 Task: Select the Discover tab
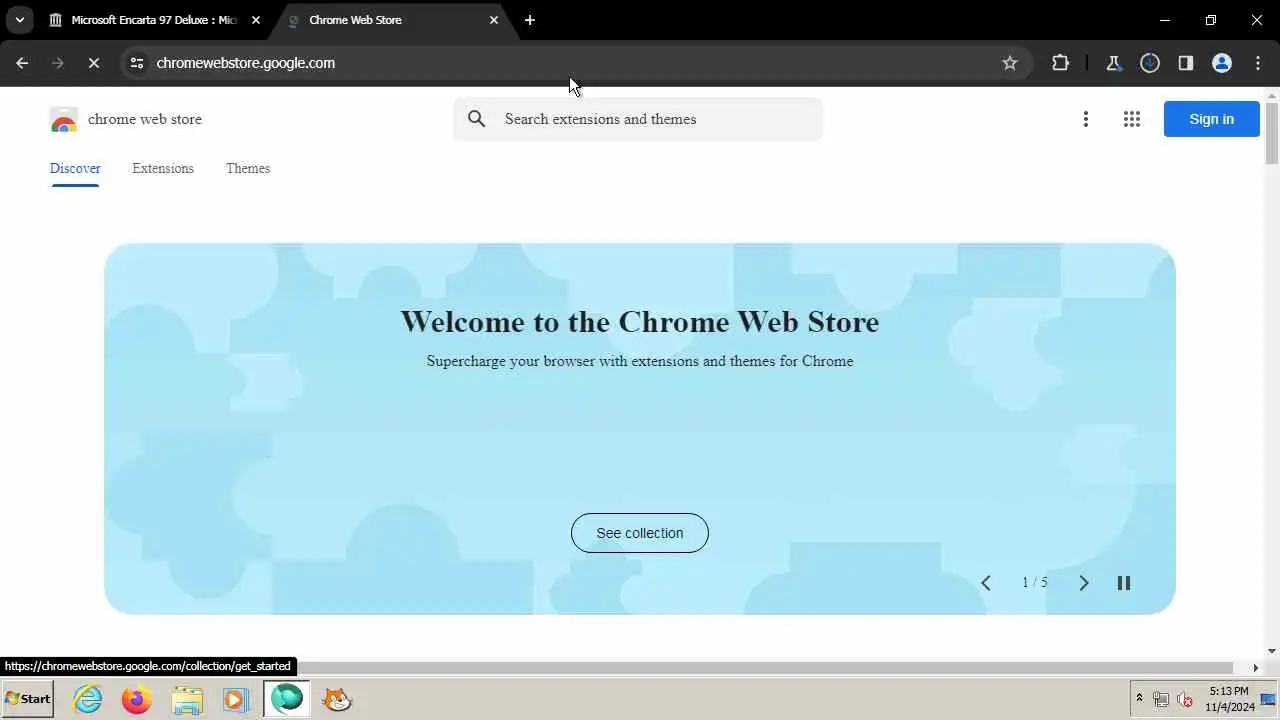75,169
